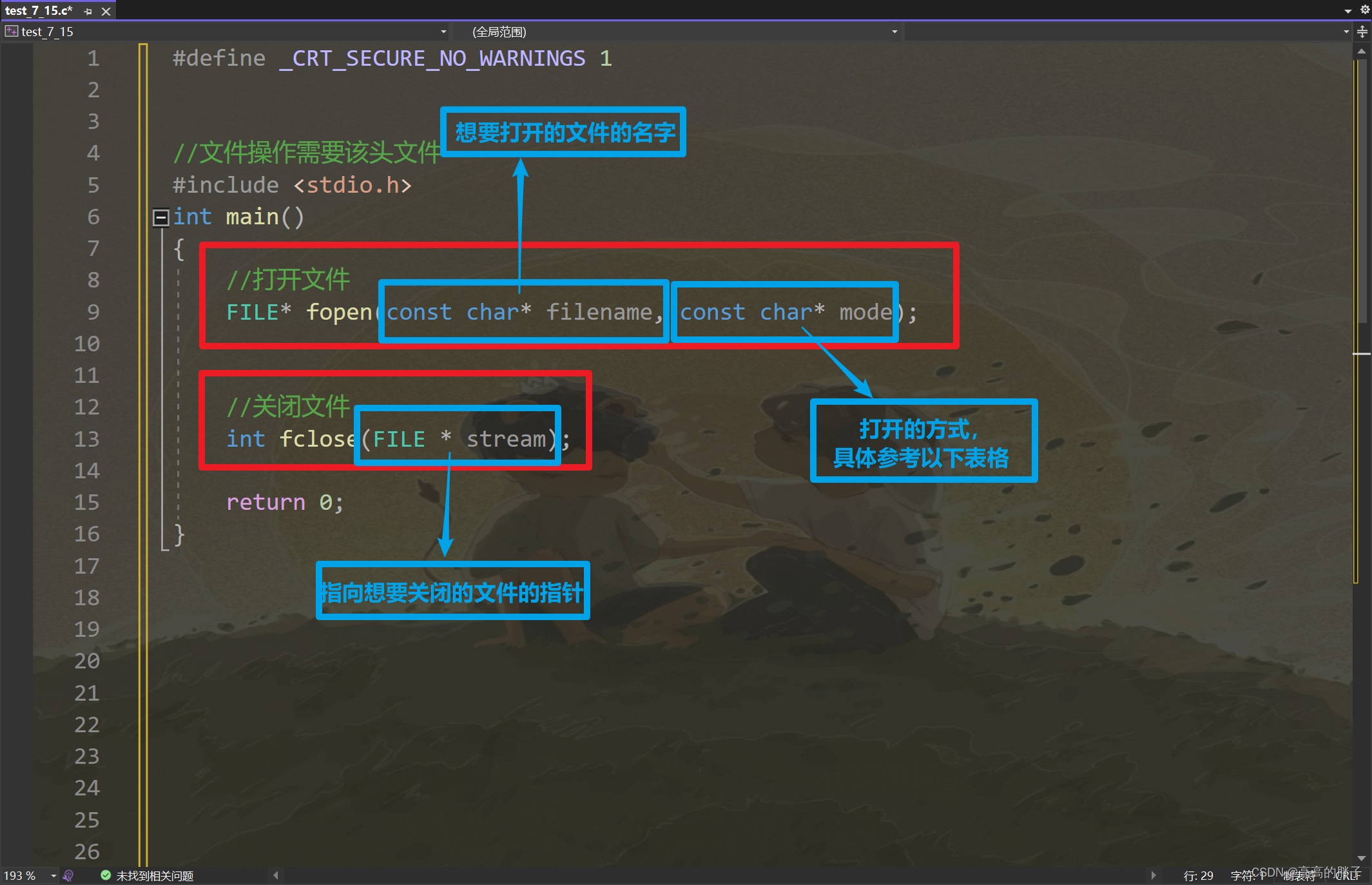Open the empty member navigation dropdown
The height and width of the screenshot is (885, 1372).
pyautogui.click(x=1128, y=32)
